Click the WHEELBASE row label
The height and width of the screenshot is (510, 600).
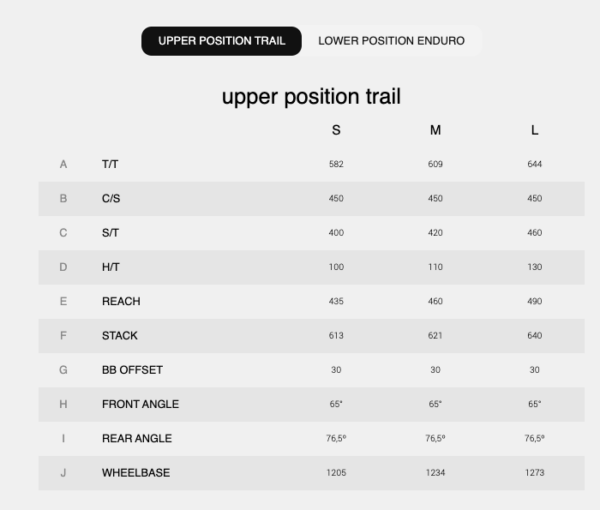pyautogui.click(x=135, y=473)
